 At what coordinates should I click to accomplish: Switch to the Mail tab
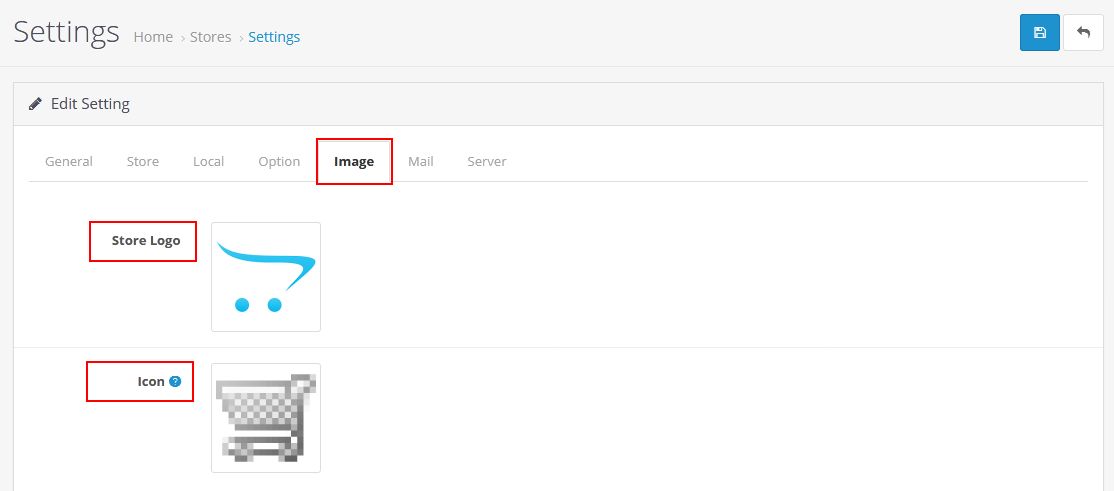[421, 161]
